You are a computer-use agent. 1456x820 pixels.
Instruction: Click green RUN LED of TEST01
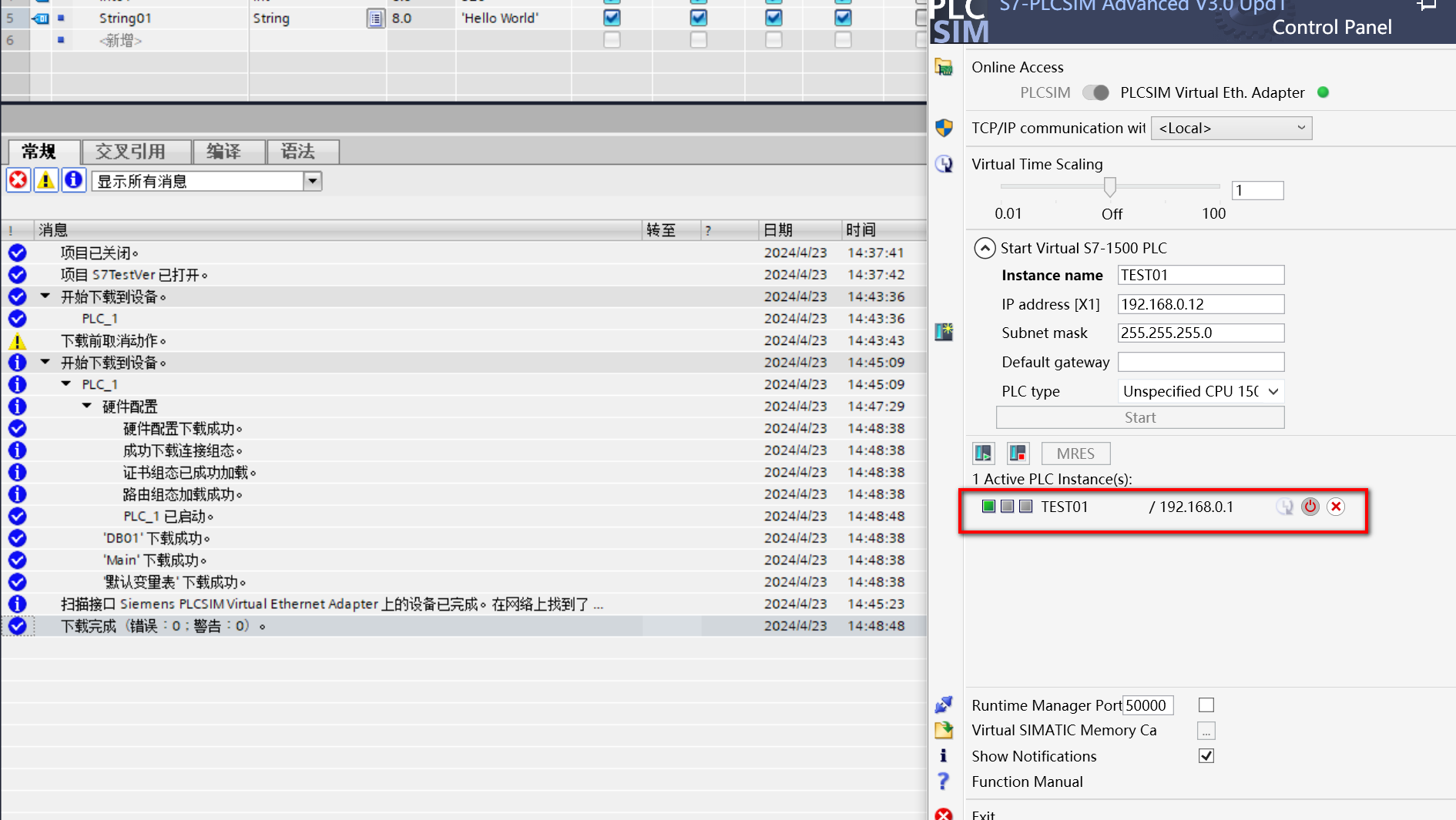(x=988, y=507)
